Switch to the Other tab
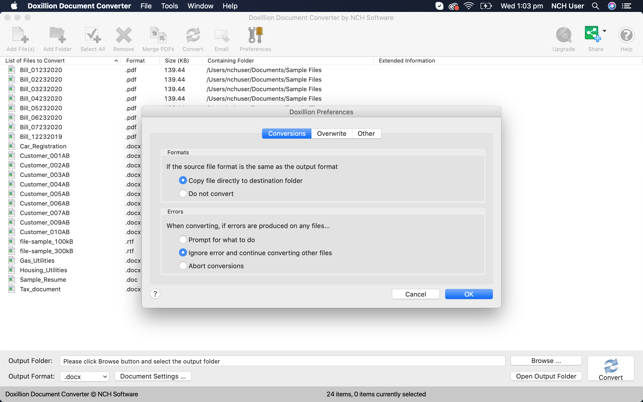This screenshot has width=643, height=402. coord(366,133)
